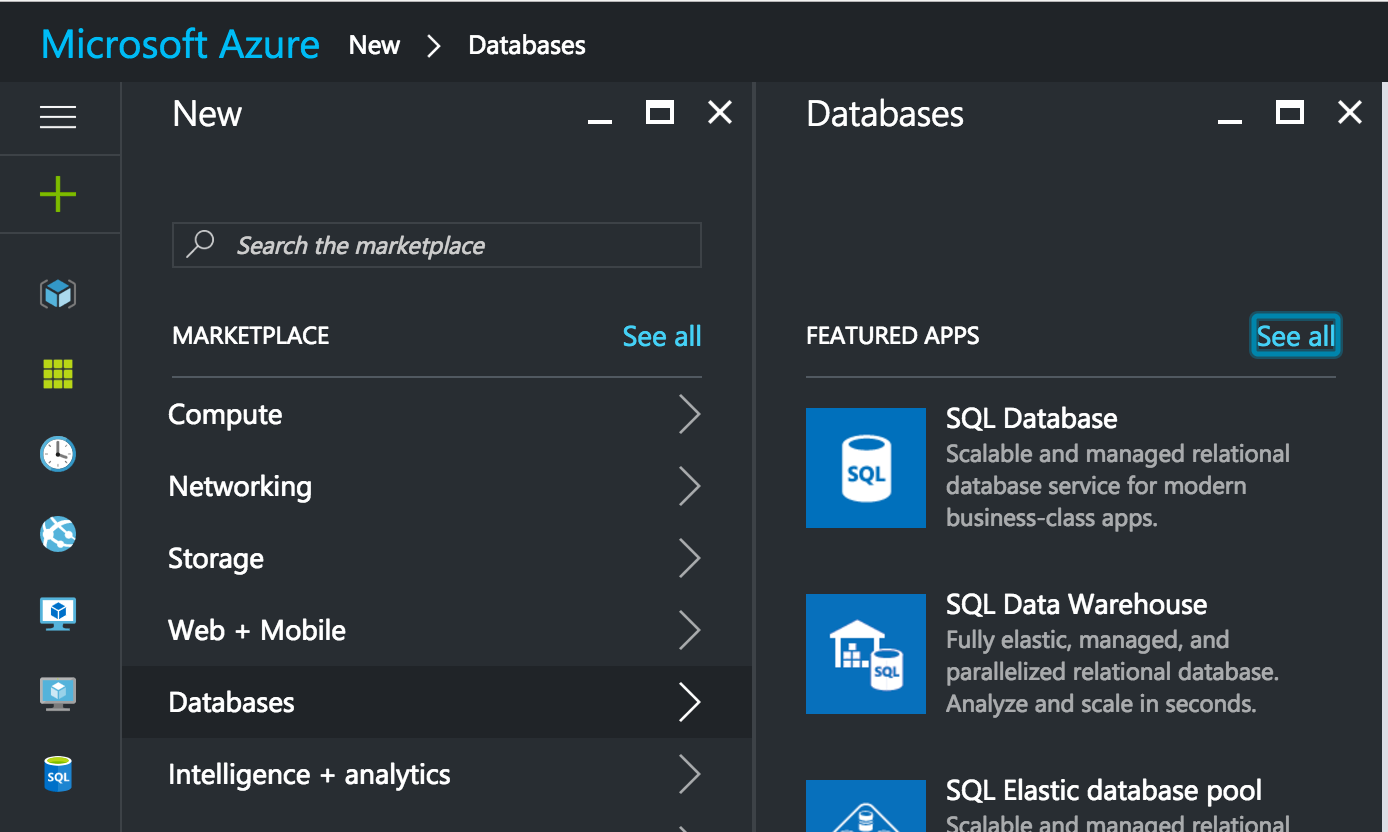Close the New blade
The width and height of the screenshot is (1388, 832).
click(x=720, y=113)
